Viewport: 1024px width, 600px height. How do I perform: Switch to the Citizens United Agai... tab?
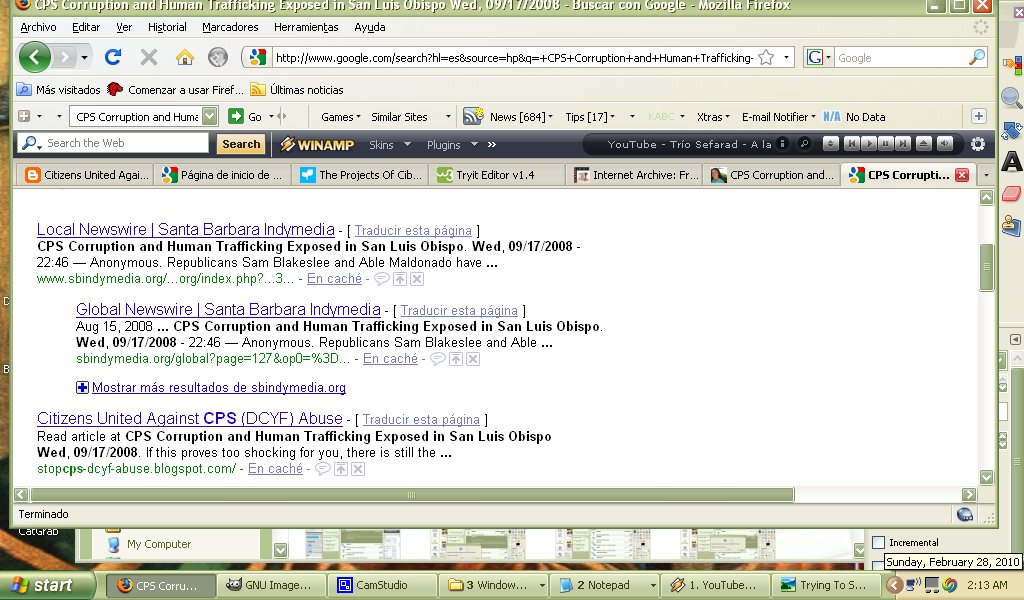coord(86,174)
